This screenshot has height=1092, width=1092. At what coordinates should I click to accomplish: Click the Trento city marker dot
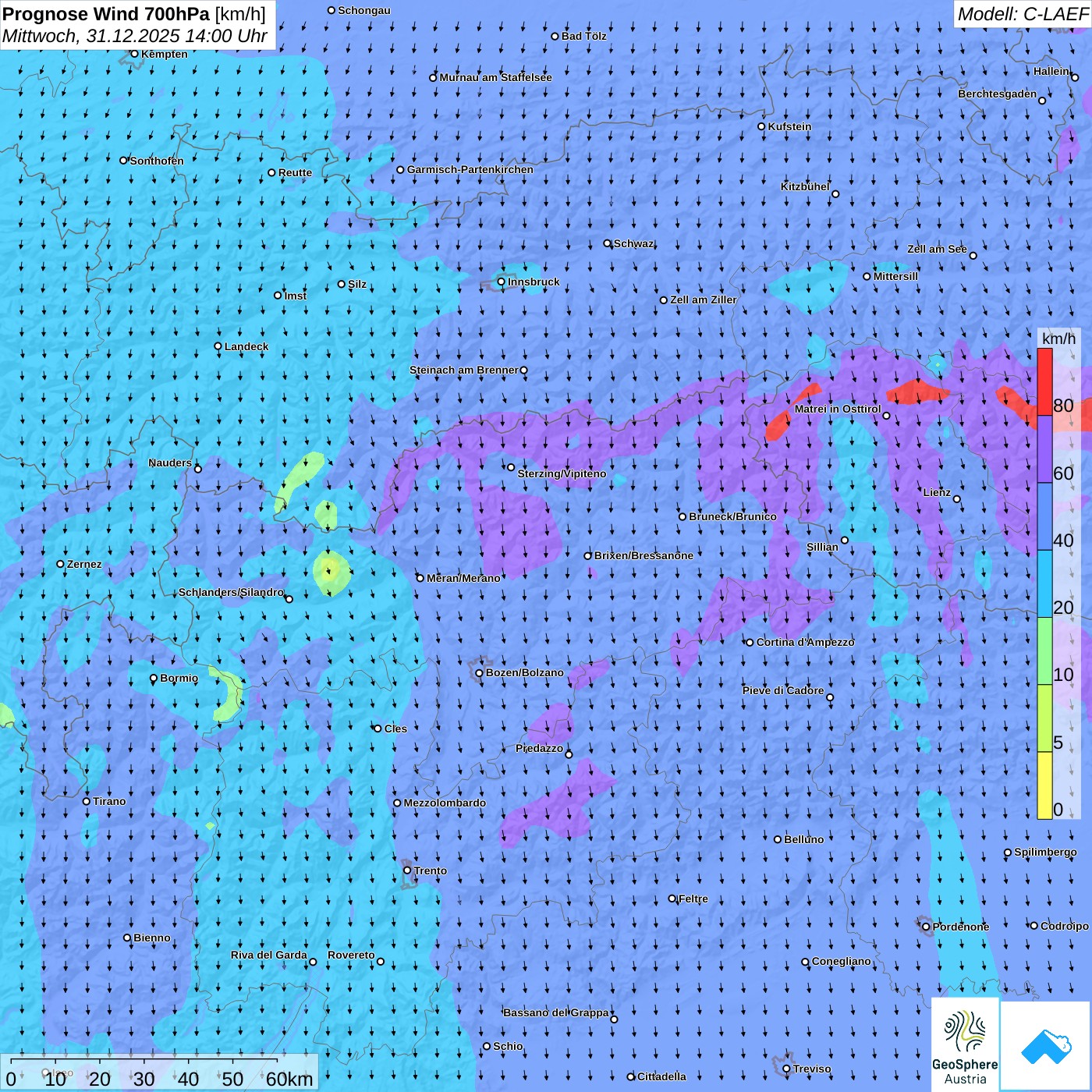pos(407,870)
